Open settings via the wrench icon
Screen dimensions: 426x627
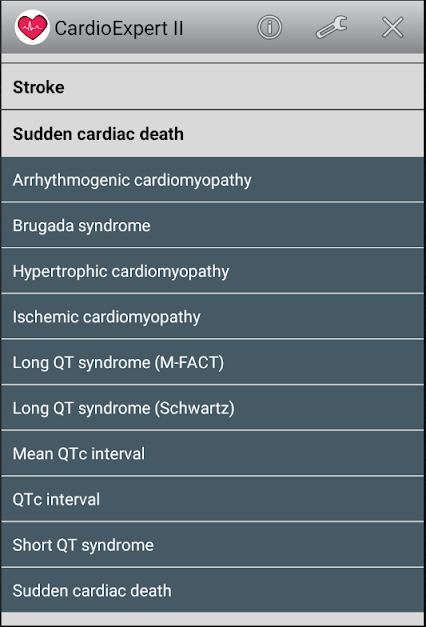click(x=331, y=27)
